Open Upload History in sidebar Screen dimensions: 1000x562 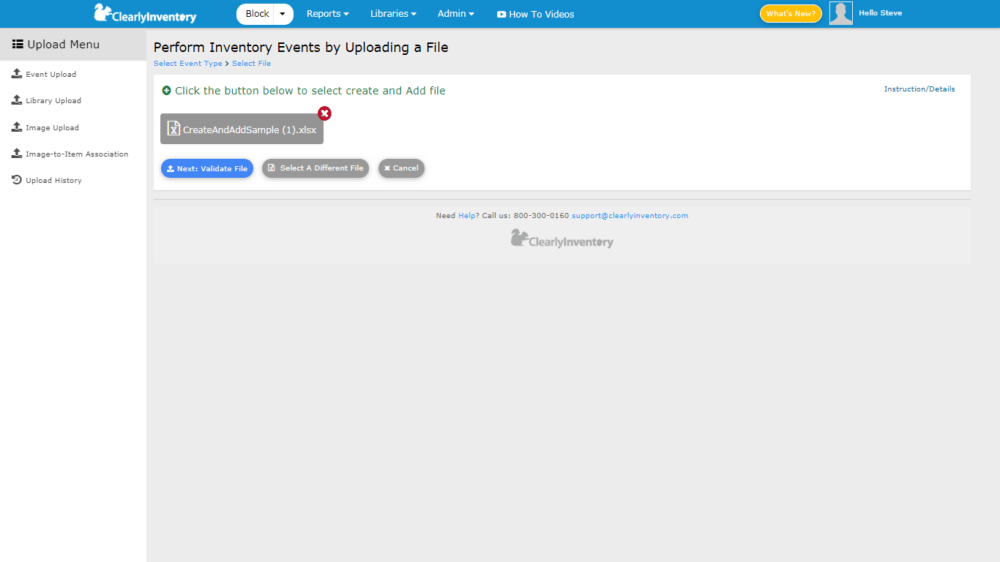pyautogui.click(x=47, y=180)
